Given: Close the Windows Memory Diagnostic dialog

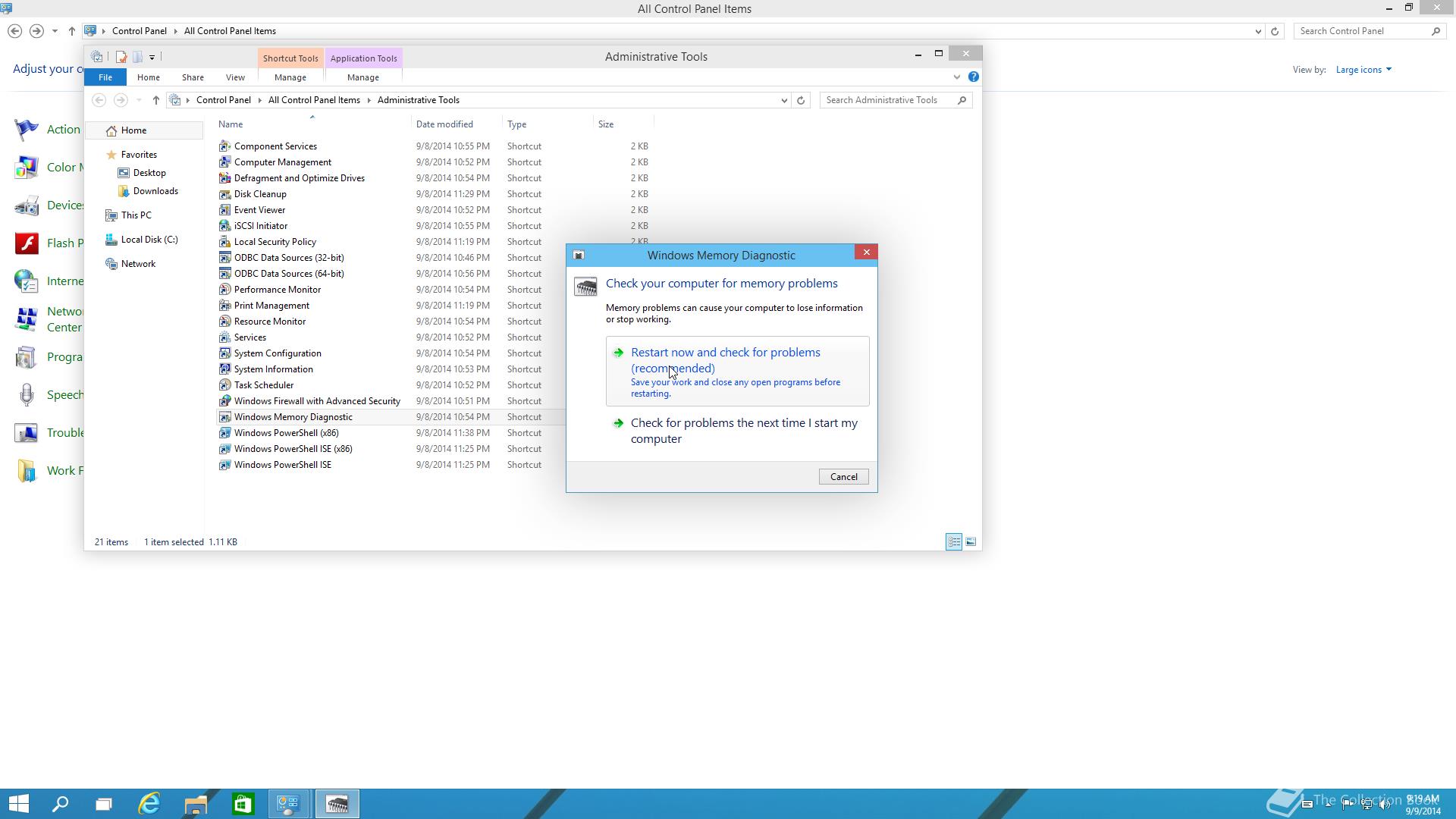Looking at the screenshot, I should point(866,253).
